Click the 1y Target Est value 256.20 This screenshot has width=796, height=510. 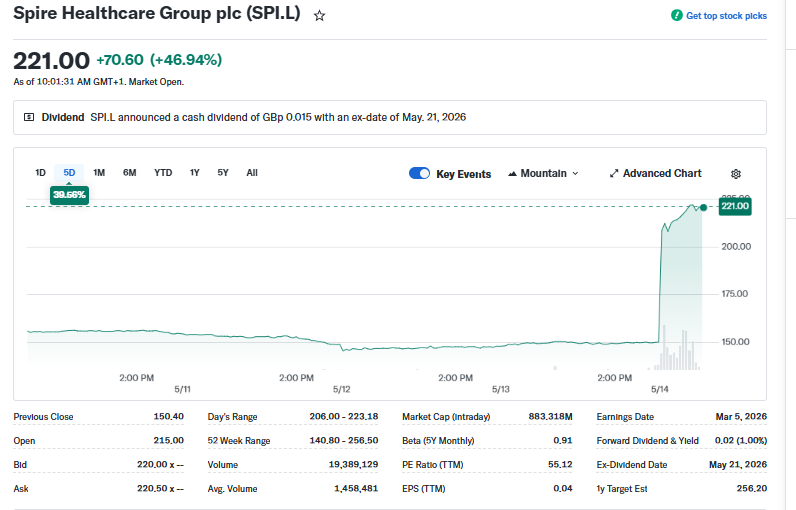[x=752, y=488]
